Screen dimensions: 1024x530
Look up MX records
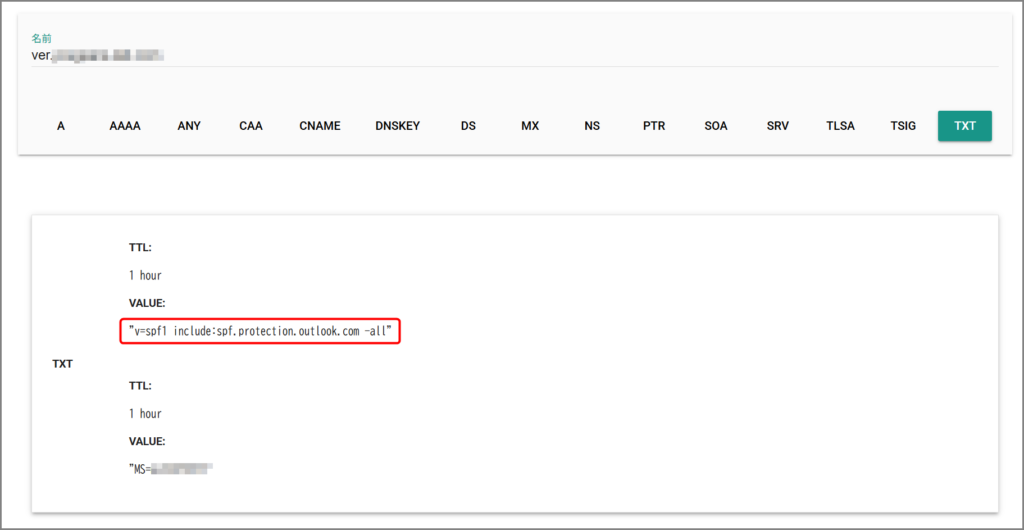point(530,126)
